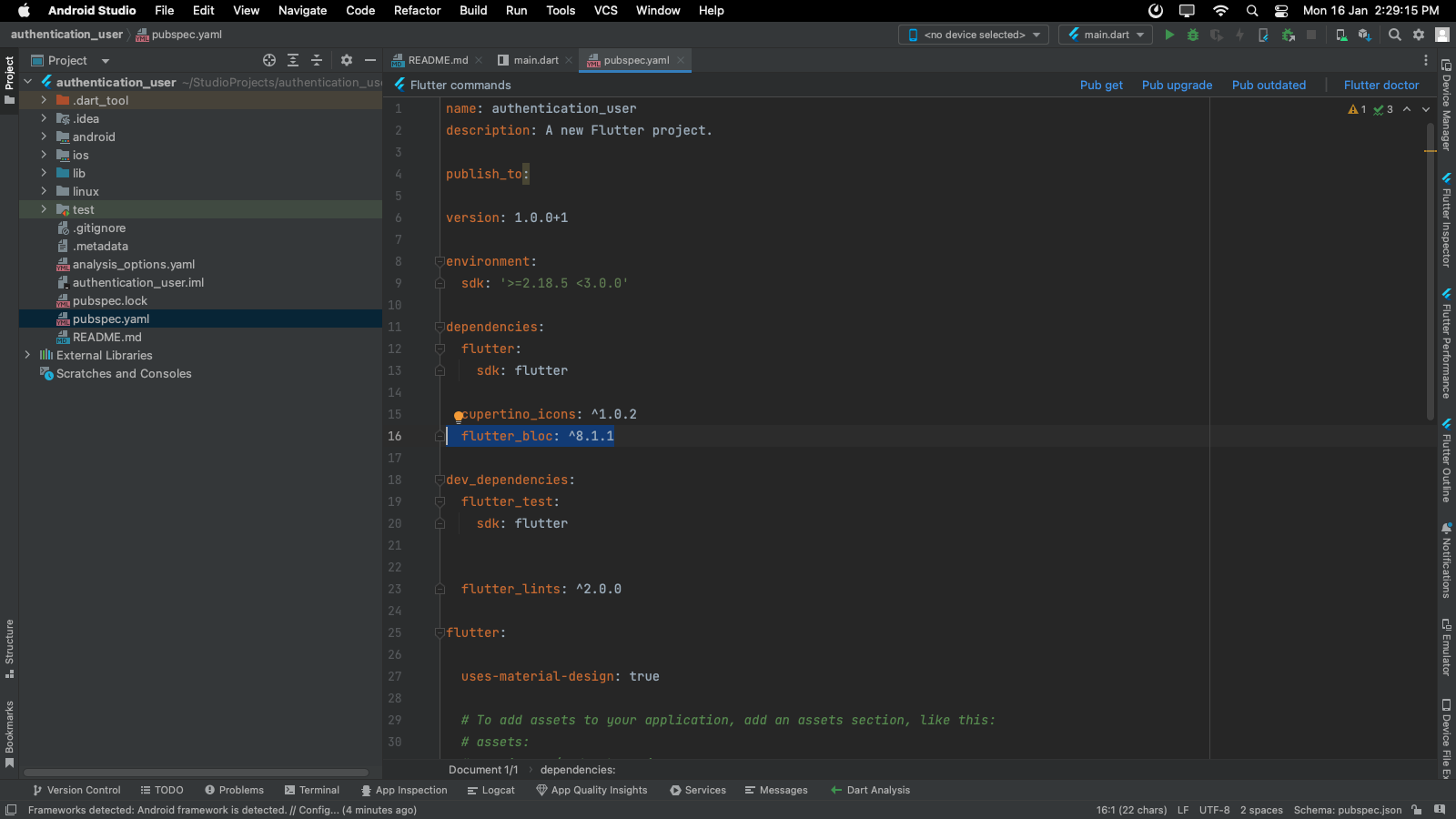Click the warnings indicator in editor
This screenshot has width=1456, height=819.
[1357, 109]
